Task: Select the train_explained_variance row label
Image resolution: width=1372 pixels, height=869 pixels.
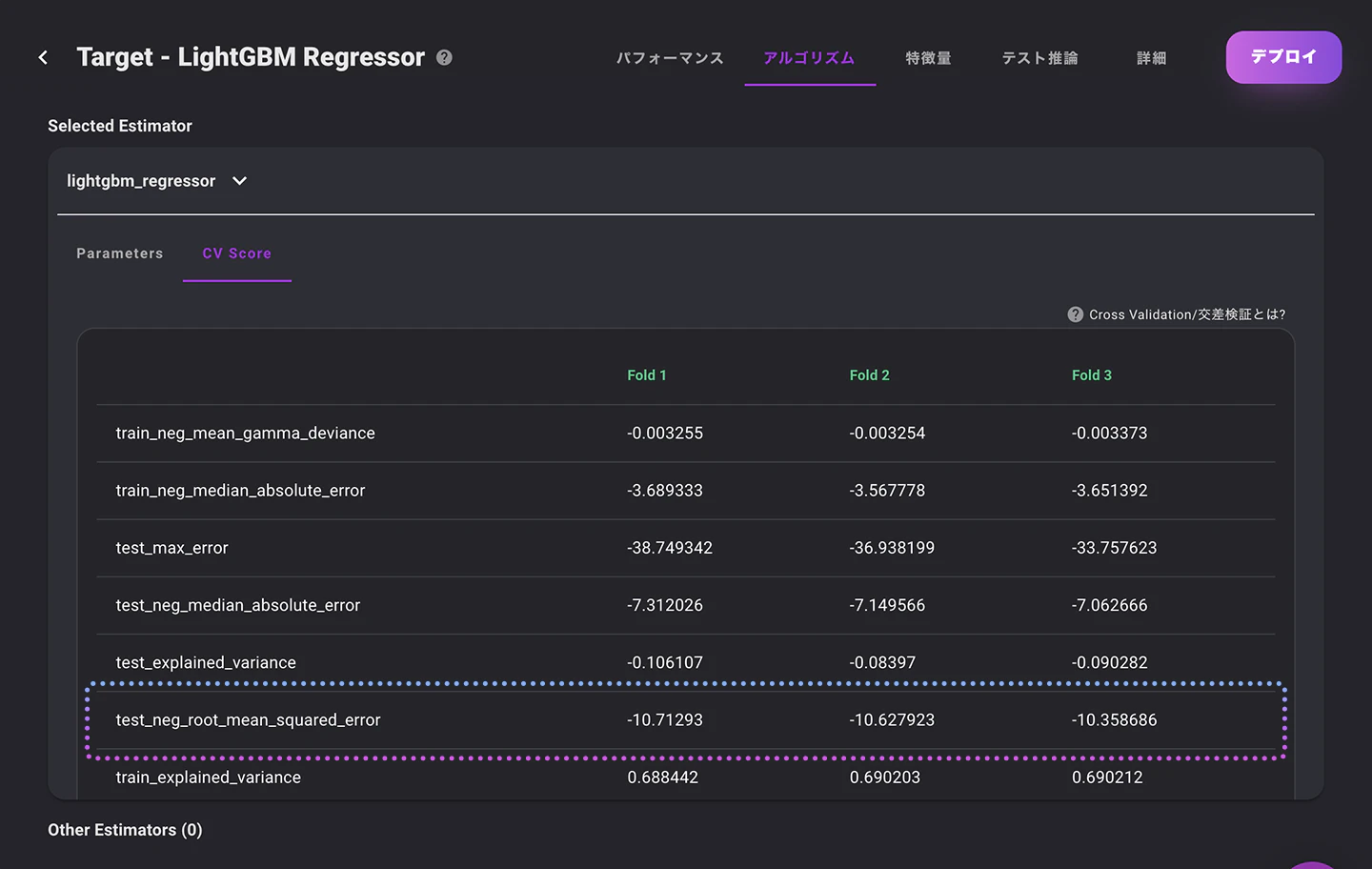Action: tap(209, 778)
